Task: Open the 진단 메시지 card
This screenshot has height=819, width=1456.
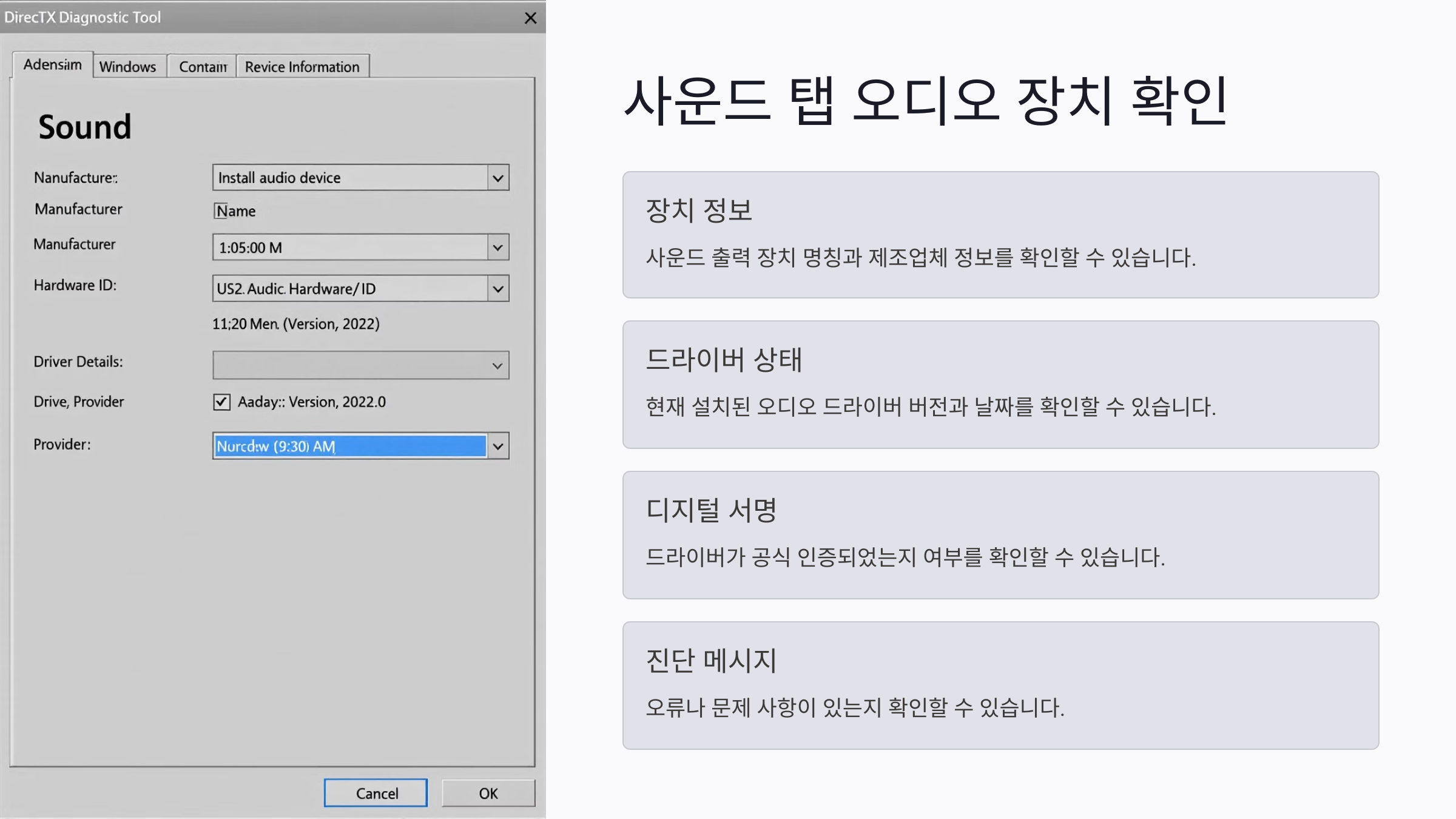Action: tap(1000, 686)
